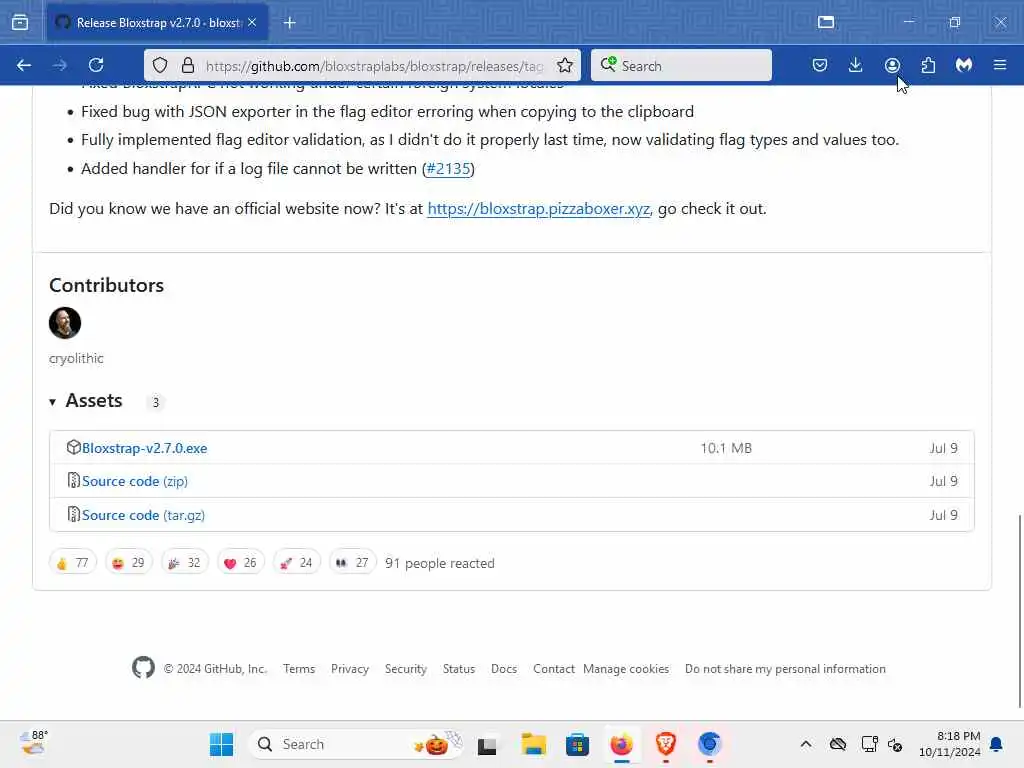Open the crossed-out cloud tray icon
This screenshot has height=768, width=1024.
coord(838,744)
